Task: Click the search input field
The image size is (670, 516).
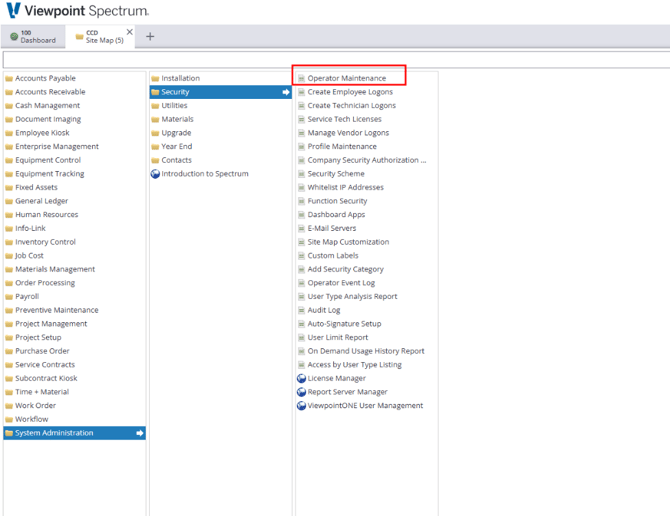Action: point(336,60)
